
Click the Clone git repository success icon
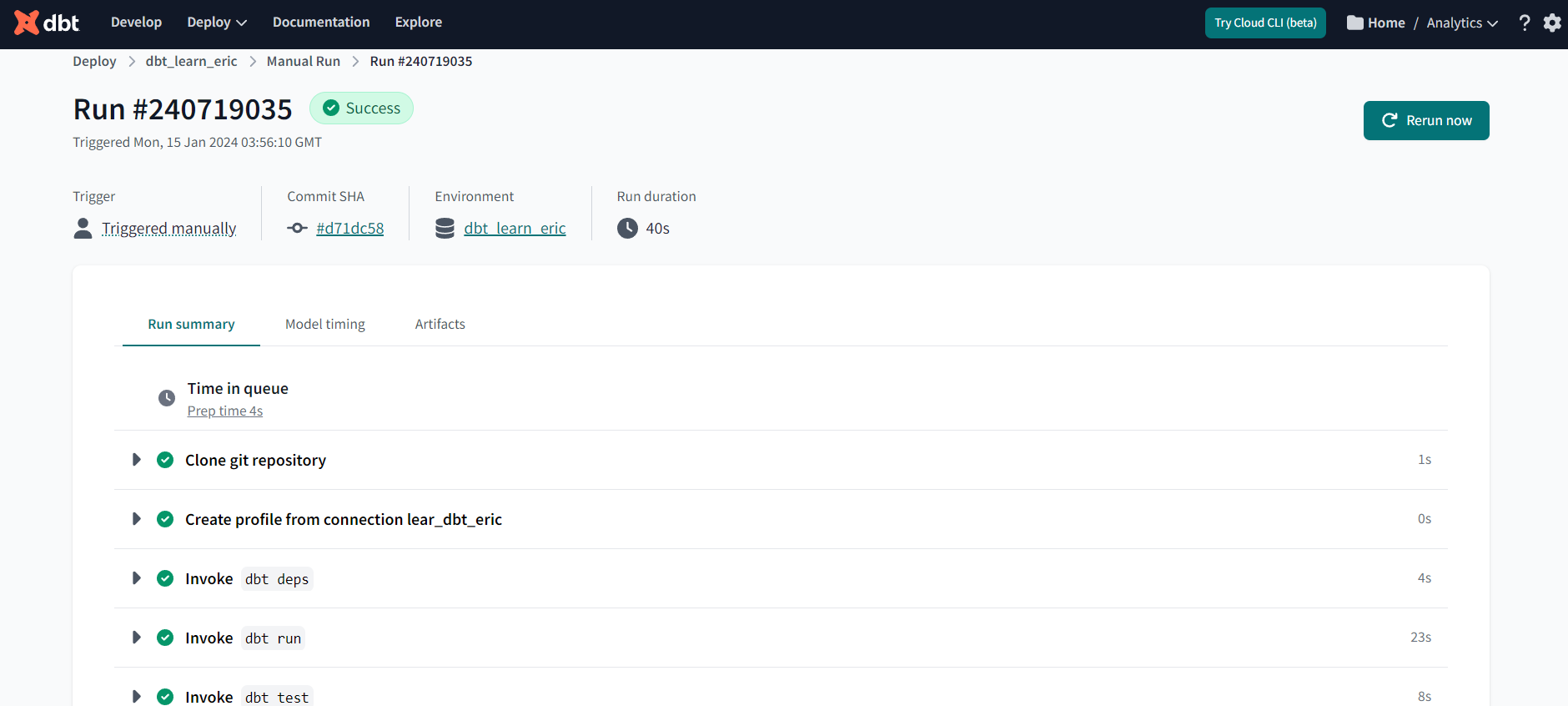click(165, 460)
